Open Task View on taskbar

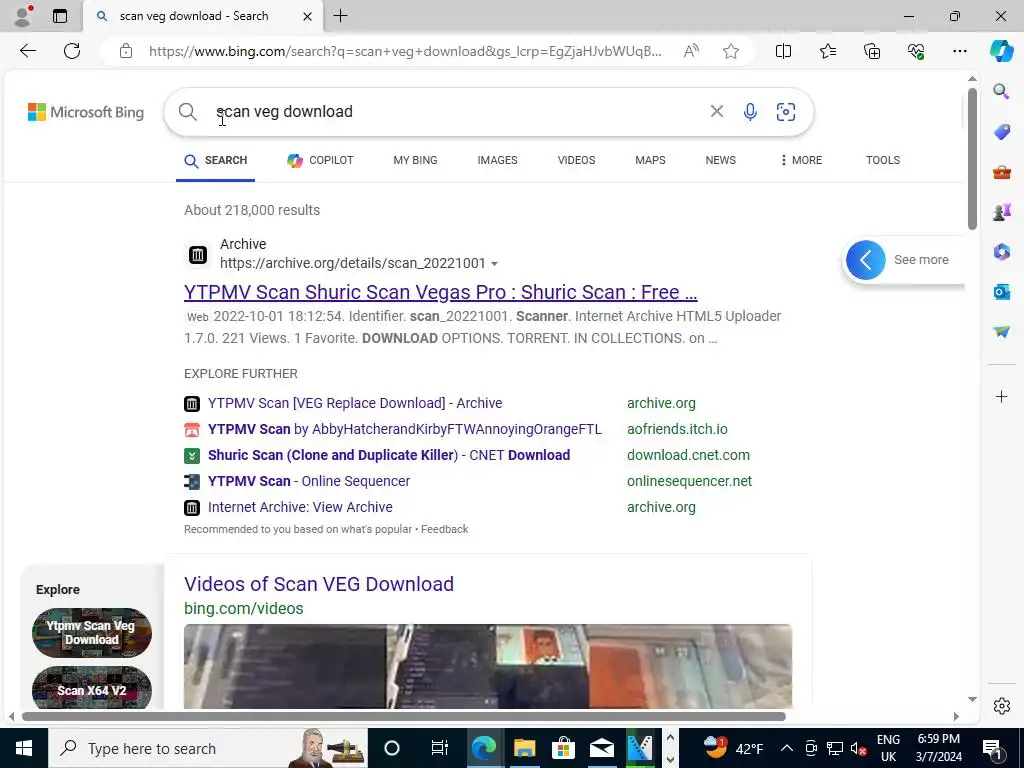click(440, 748)
